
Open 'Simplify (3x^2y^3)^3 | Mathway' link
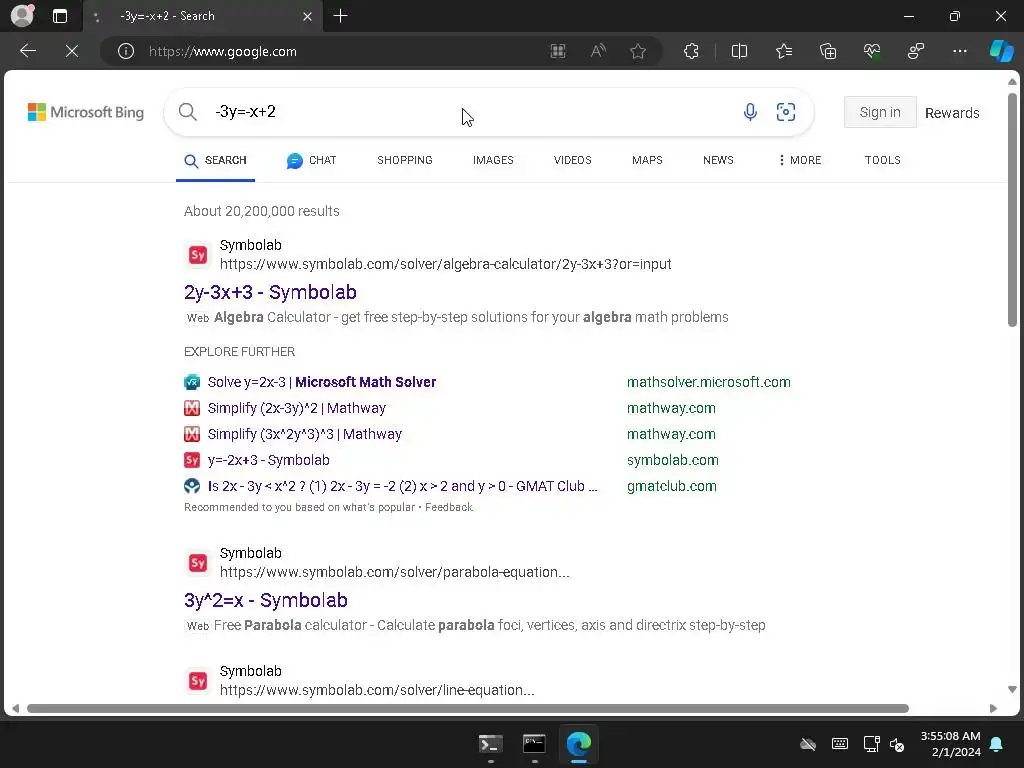pyautogui.click(x=304, y=435)
